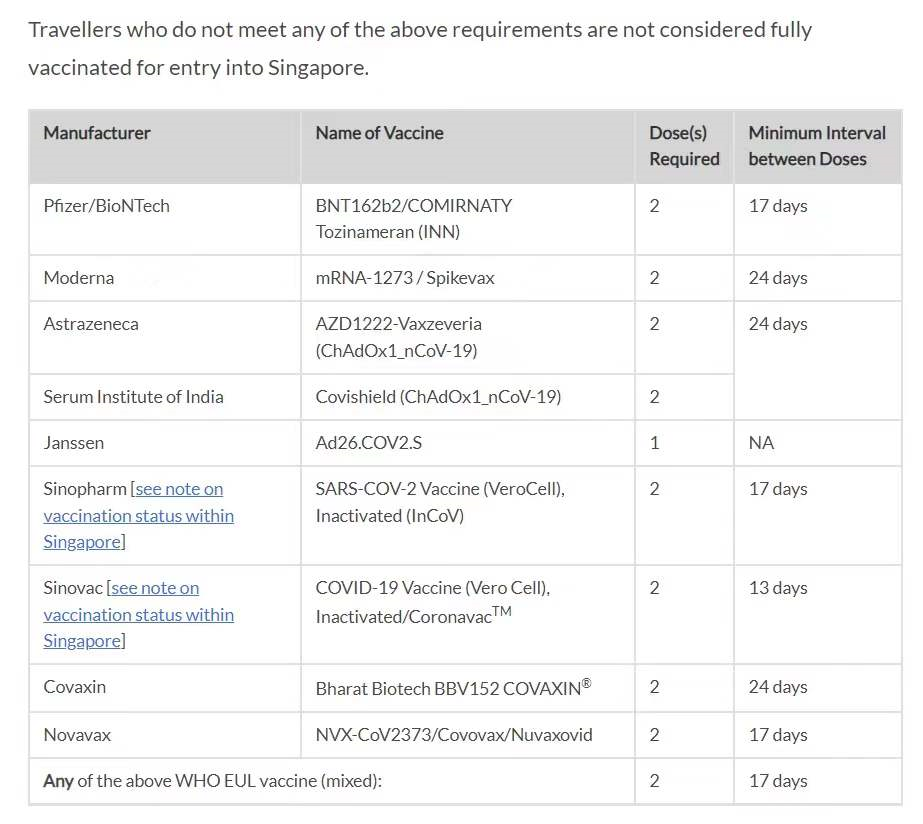923x824 pixels.
Task: Select the Astrazeneca manufacturer cell
Action: tap(91, 324)
